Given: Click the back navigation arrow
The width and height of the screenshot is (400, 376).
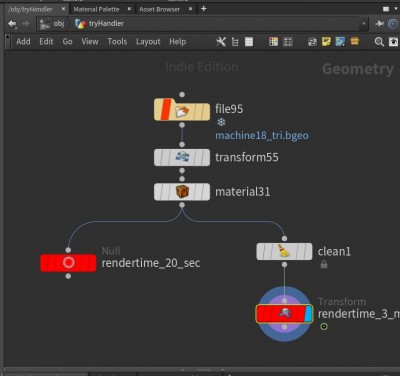Looking at the screenshot, I should pos(12,24).
